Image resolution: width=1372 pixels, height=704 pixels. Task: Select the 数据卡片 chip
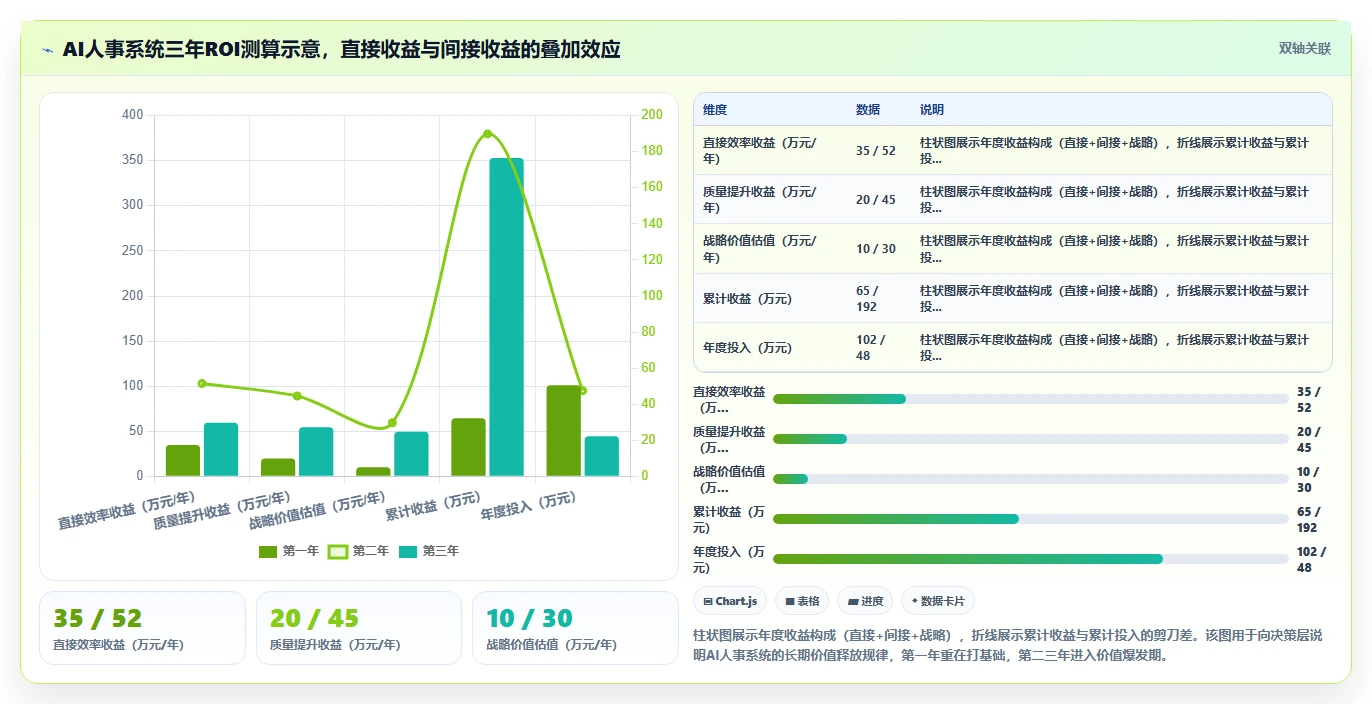[x=938, y=601]
